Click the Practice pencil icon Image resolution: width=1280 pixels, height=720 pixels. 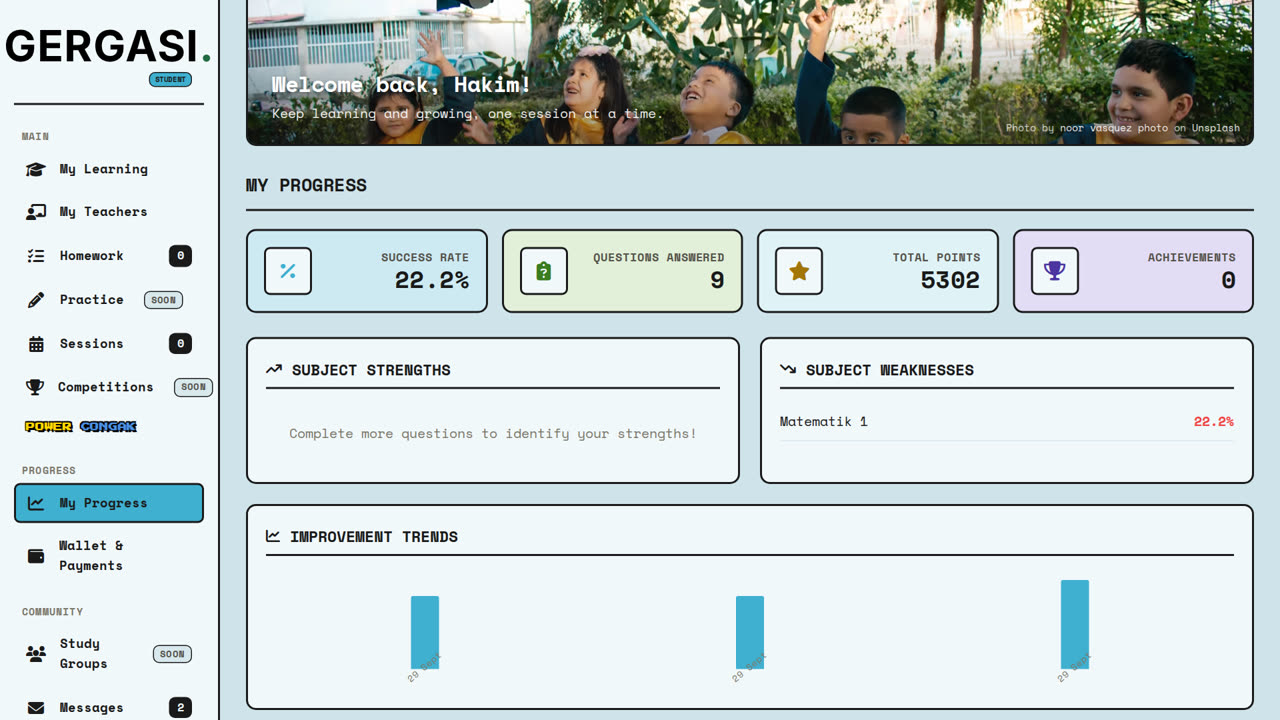36,300
